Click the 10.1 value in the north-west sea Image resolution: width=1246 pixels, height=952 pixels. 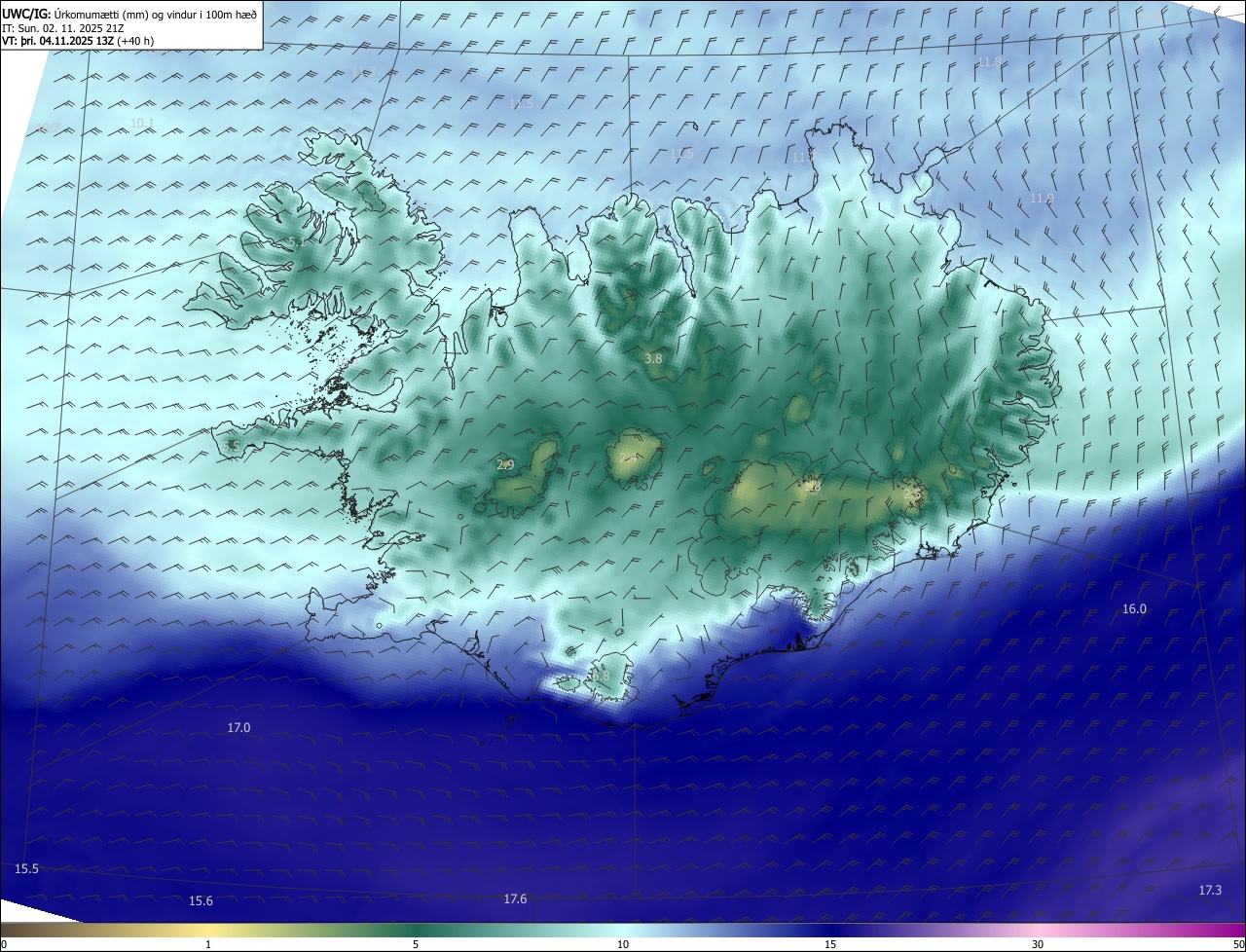tap(142, 123)
